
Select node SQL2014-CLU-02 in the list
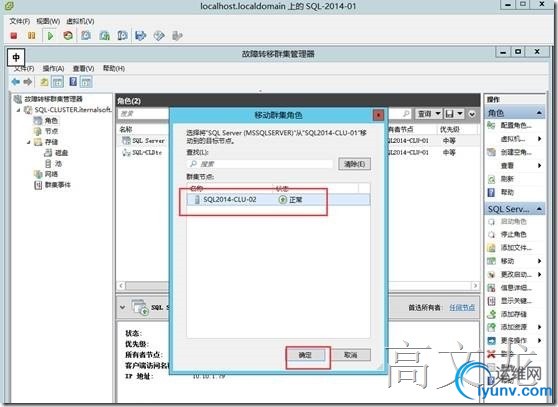(278, 200)
